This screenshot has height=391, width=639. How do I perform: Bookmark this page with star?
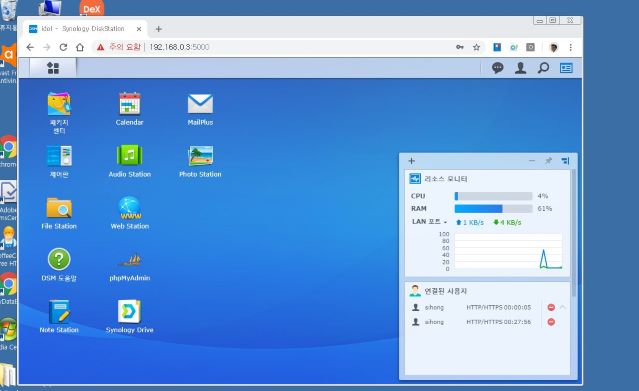(476, 47)
